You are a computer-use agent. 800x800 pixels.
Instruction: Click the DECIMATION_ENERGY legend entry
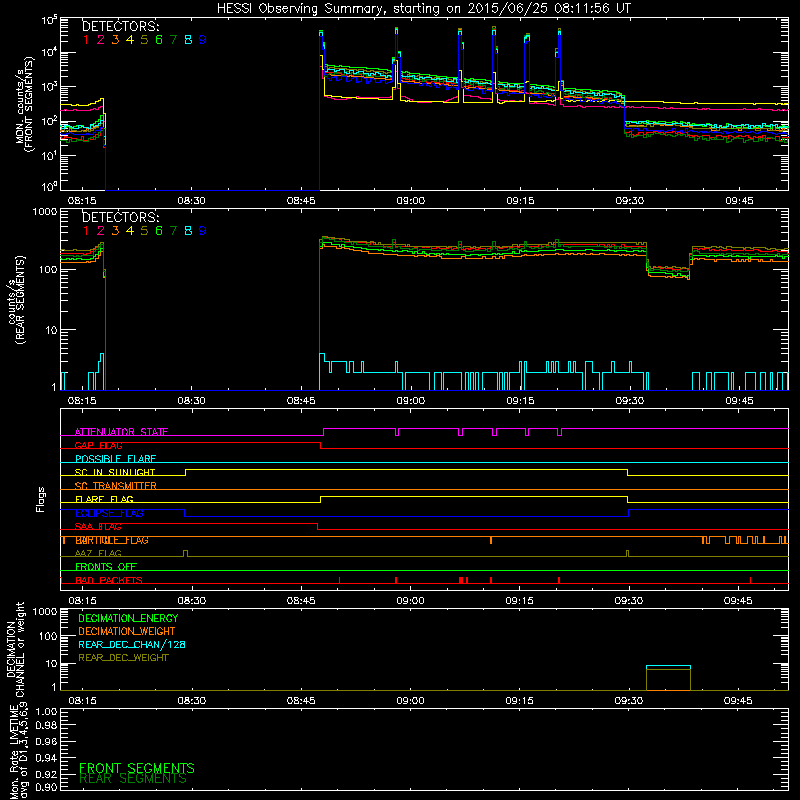point(128,618)
